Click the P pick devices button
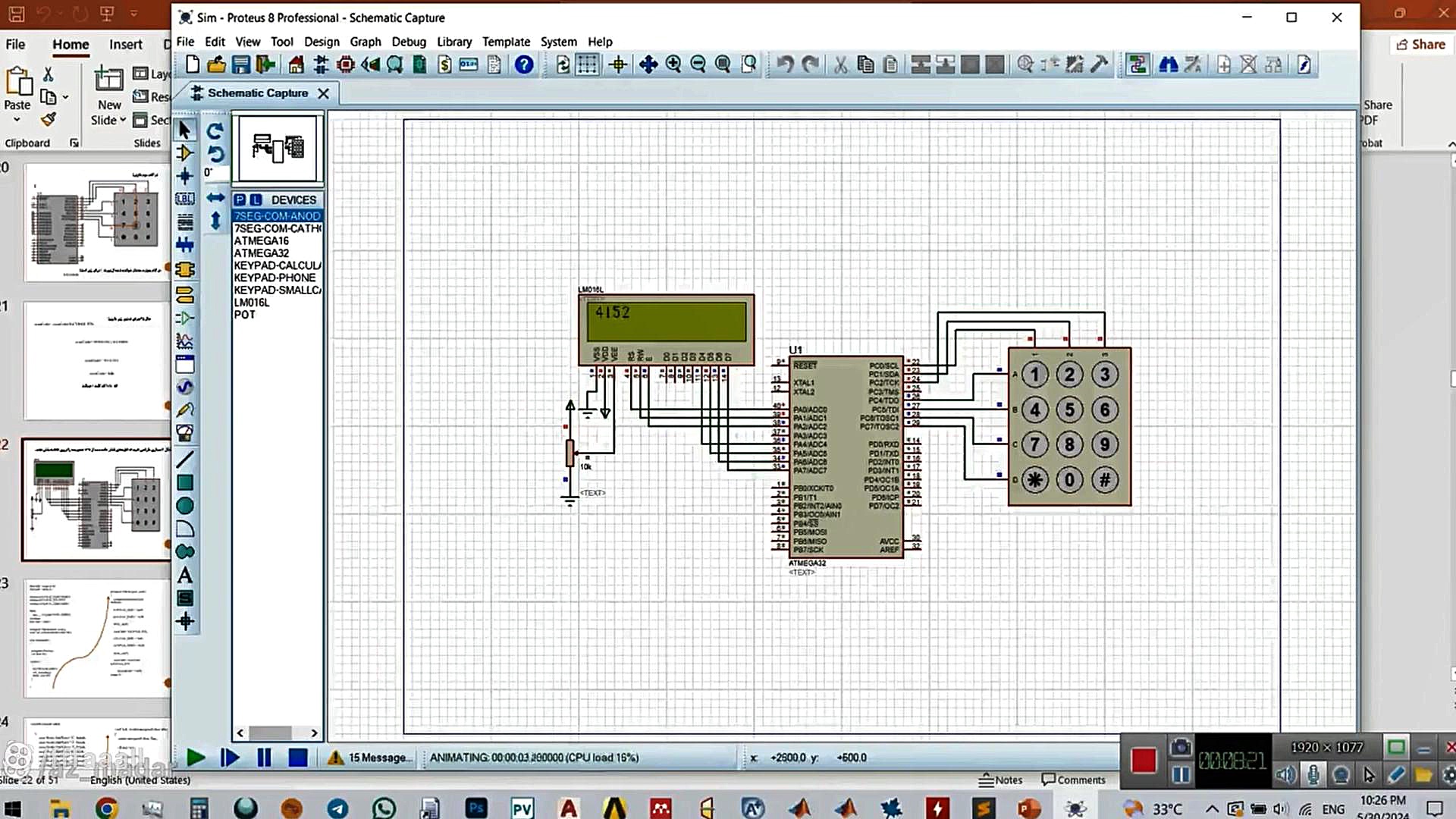Screen dimensions: 1456x819 click(x=240, y=199)
